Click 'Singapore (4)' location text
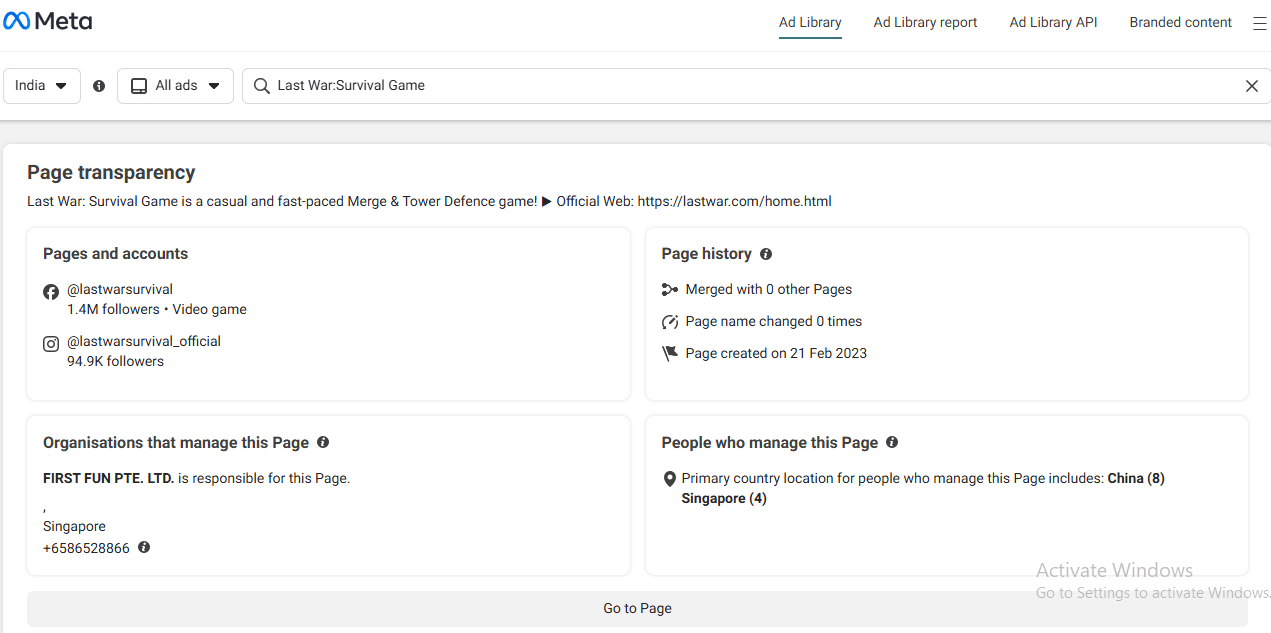The width and height of the screenshot is (1271, 633). (724, 498)
